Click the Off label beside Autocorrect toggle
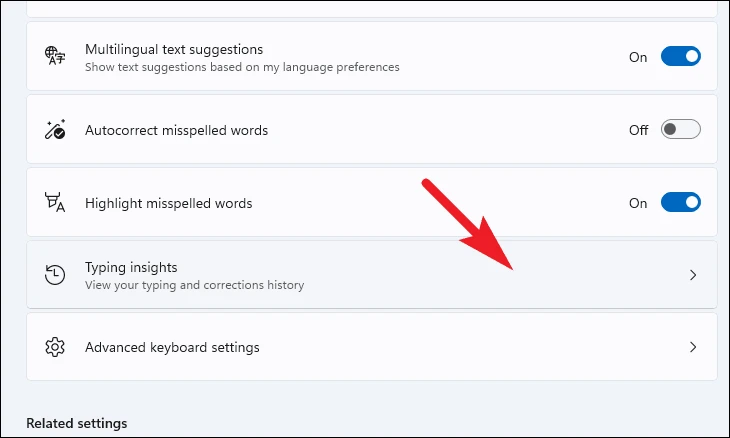This screenshot has width=730, height=438. 638,130
